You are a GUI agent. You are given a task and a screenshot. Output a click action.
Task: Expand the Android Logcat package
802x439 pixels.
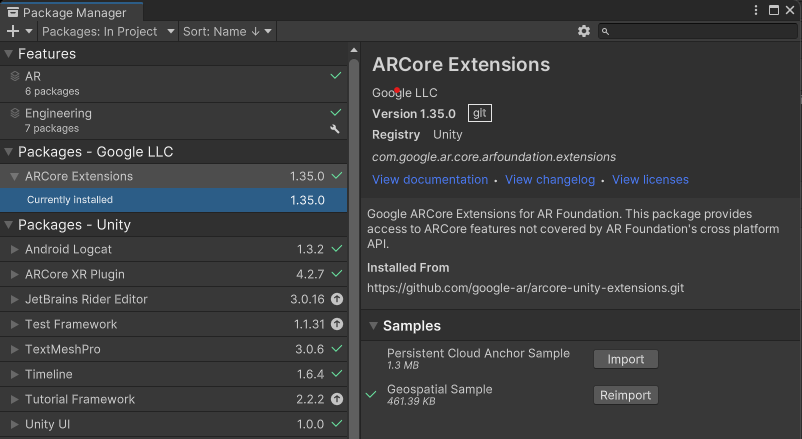pyautogui.click(x=14, y=250)
